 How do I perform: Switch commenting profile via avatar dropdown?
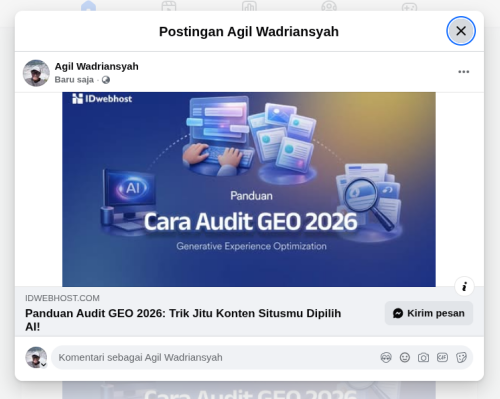pyautogui.click(x=36, y=358)
